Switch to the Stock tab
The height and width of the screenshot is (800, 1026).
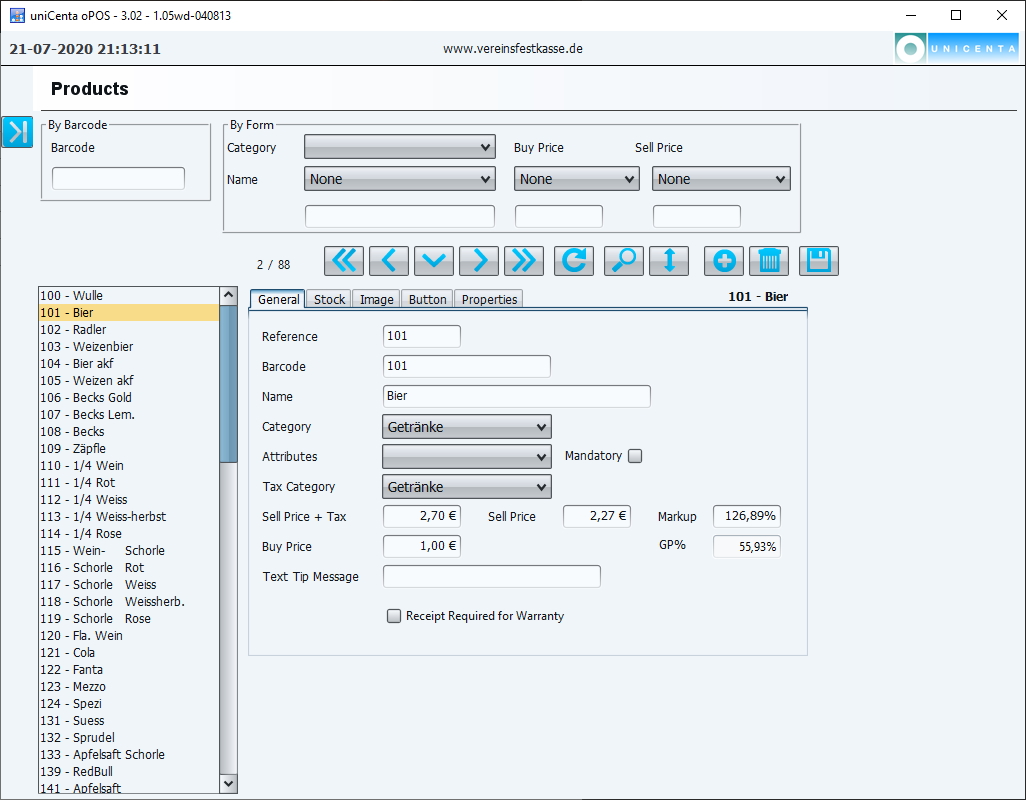point(329,299)
